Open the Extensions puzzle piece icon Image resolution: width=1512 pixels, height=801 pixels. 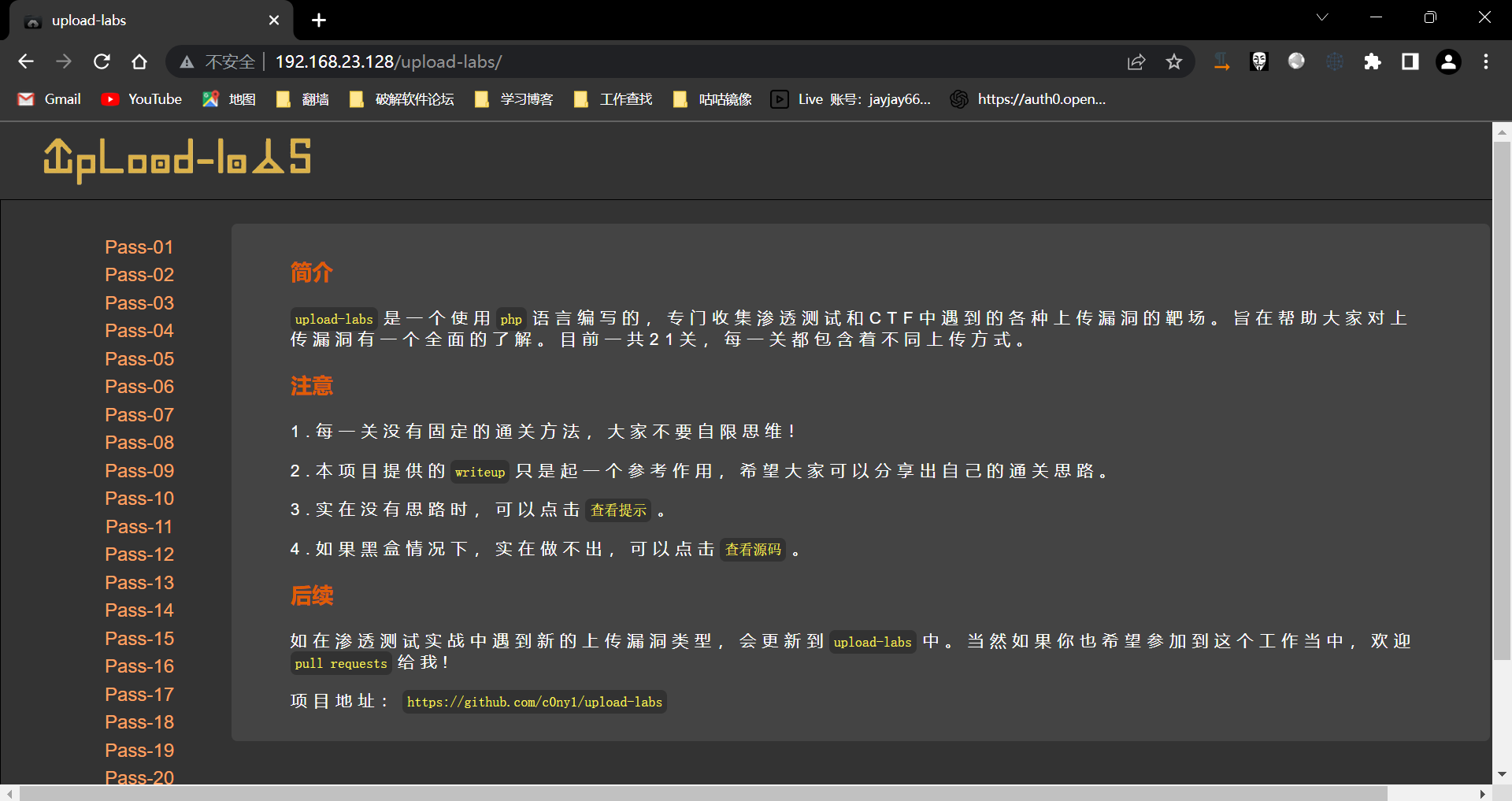click(1373, 61)
